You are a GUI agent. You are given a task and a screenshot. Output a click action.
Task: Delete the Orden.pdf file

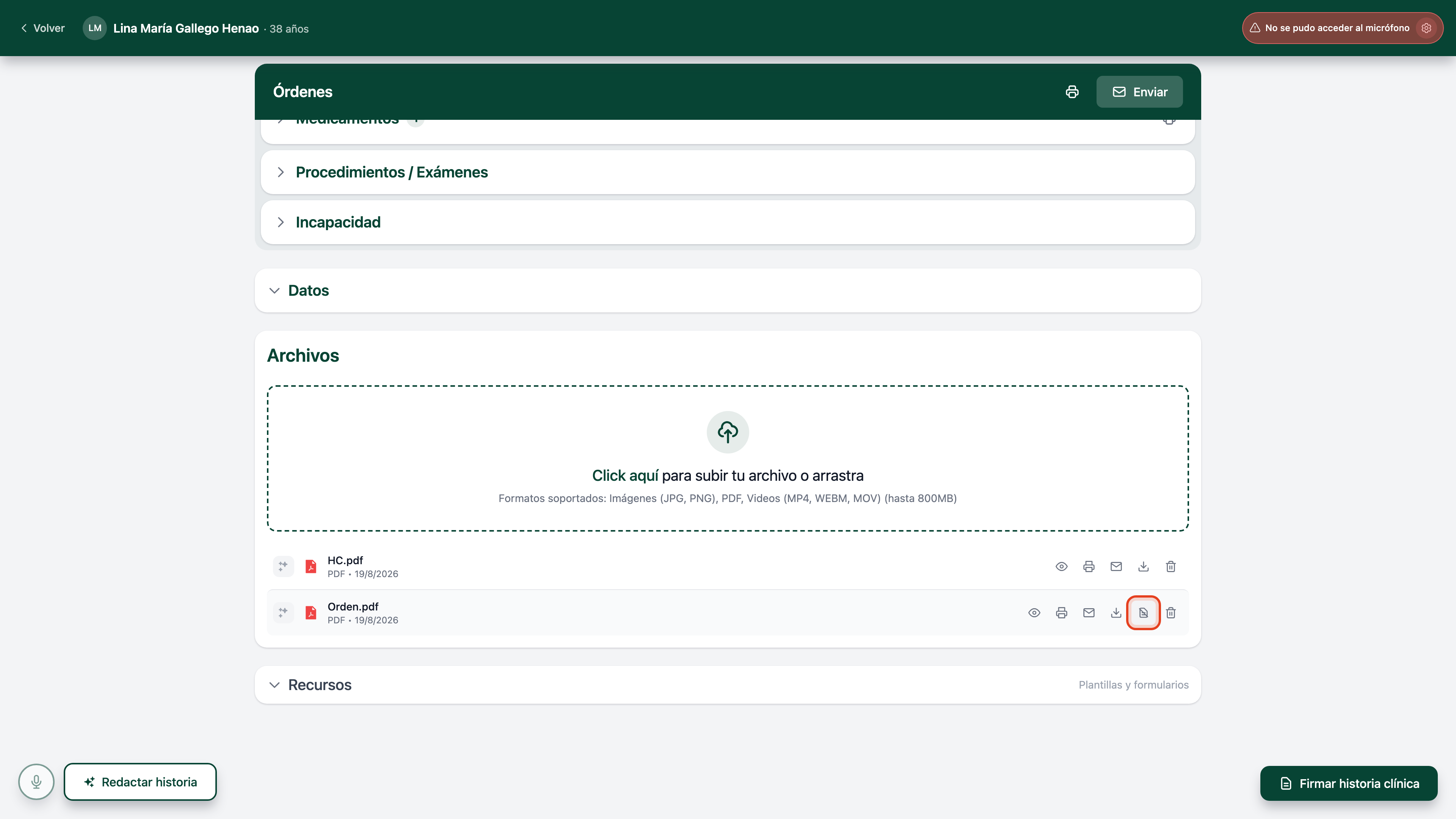(x=1170, y=613)
